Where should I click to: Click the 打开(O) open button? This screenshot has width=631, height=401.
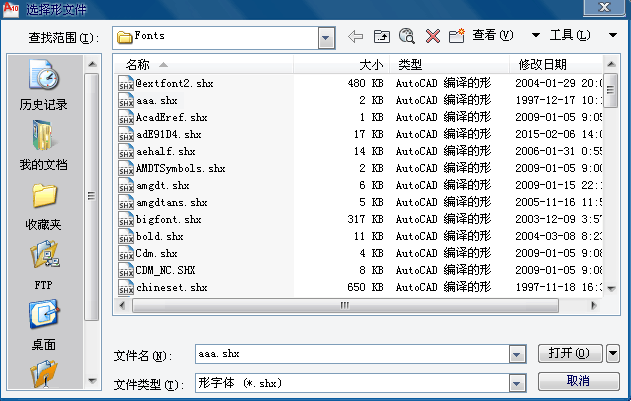pyautogui.click(x=570, y=353)
